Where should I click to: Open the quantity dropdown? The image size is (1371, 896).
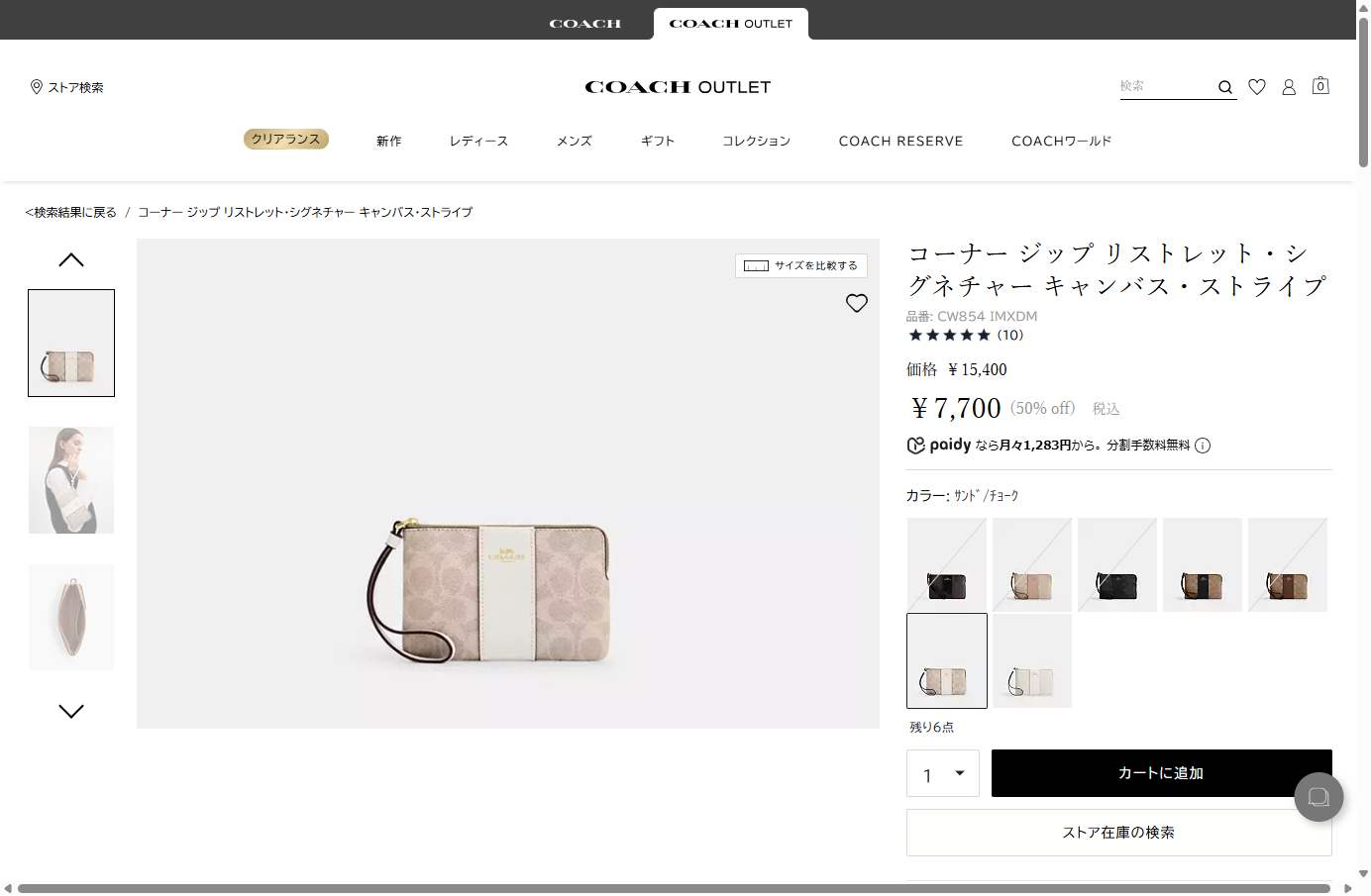coord(943,773)
